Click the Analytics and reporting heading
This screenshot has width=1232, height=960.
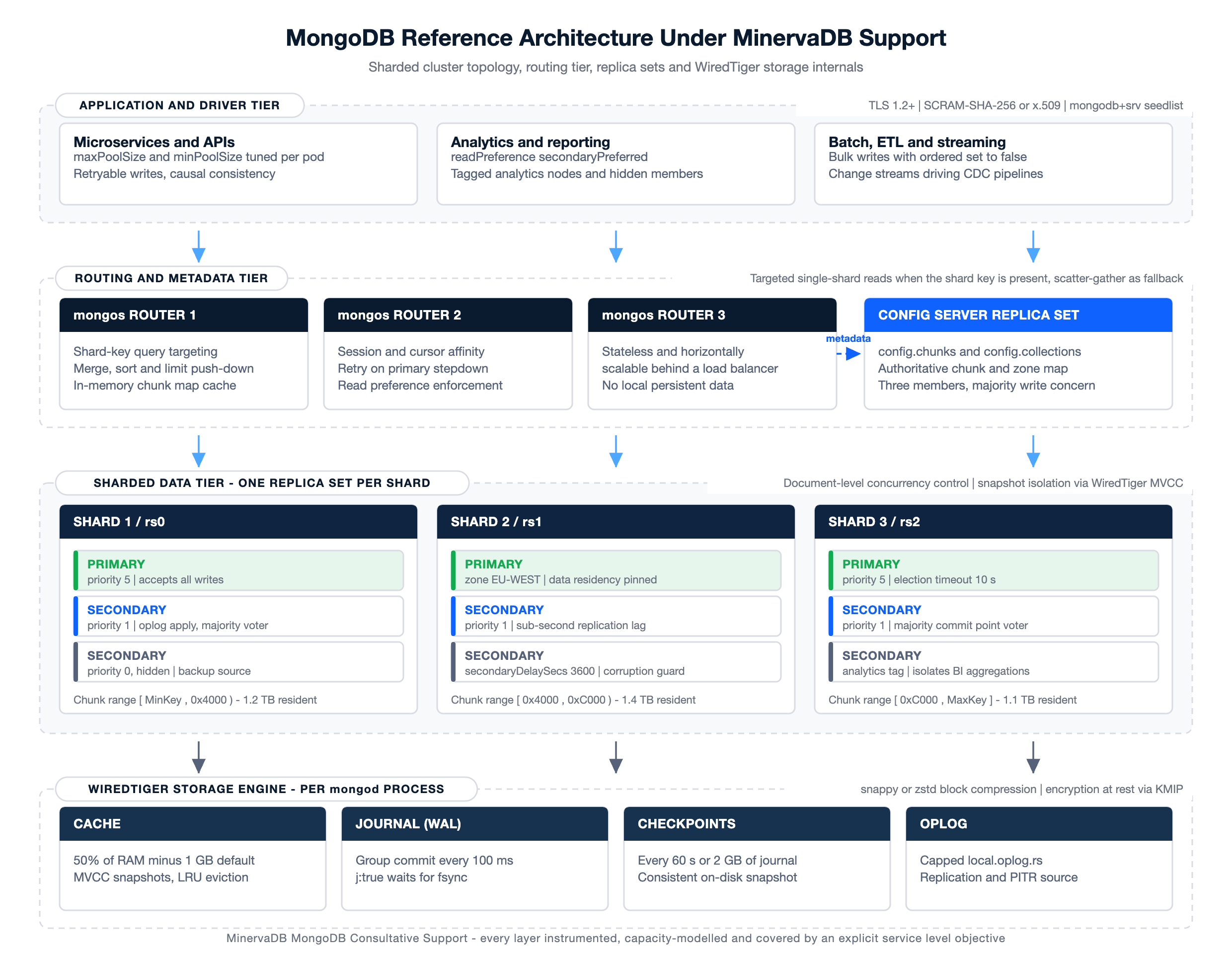point(530,142)
